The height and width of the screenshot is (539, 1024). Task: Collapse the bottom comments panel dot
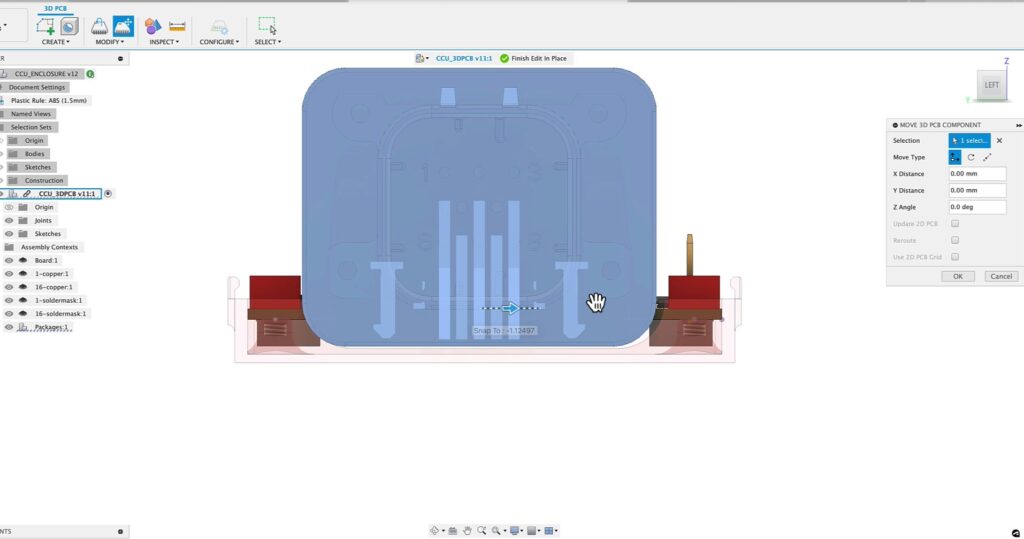tap(120, 532)
